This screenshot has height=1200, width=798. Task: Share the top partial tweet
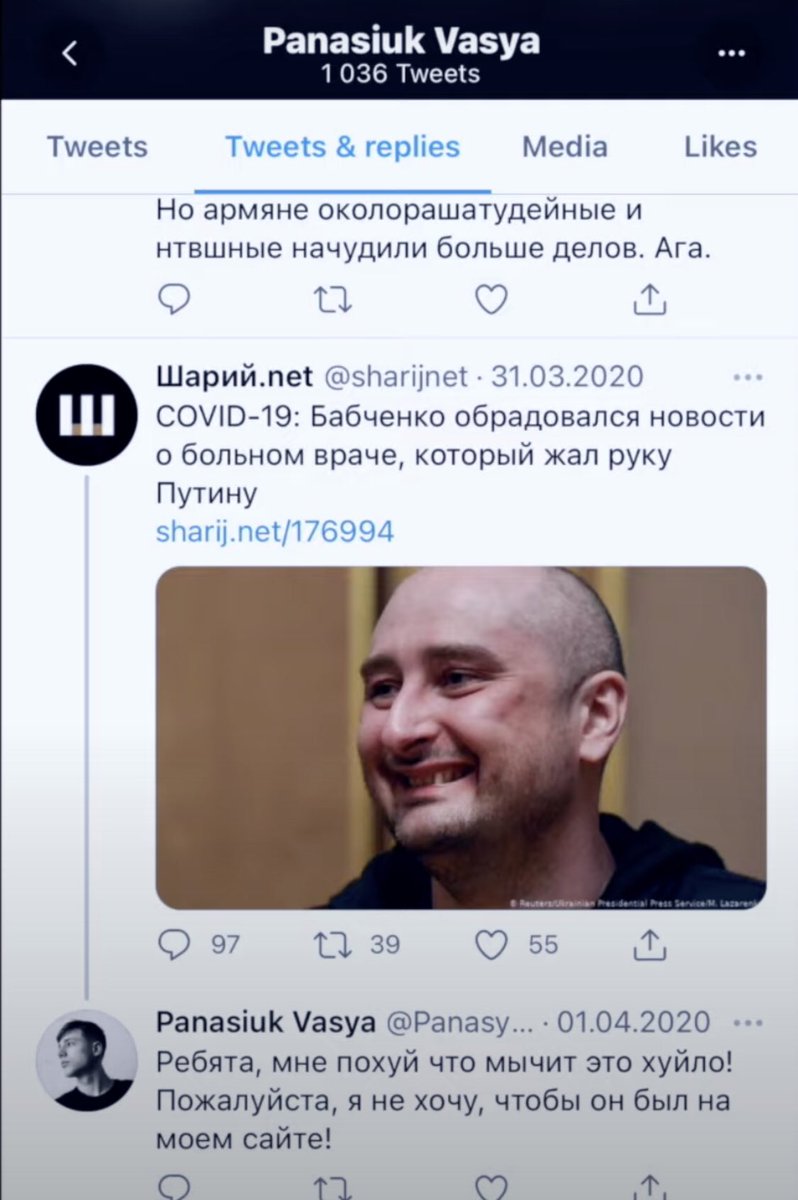pyautogui.click(x=650, y=298)
